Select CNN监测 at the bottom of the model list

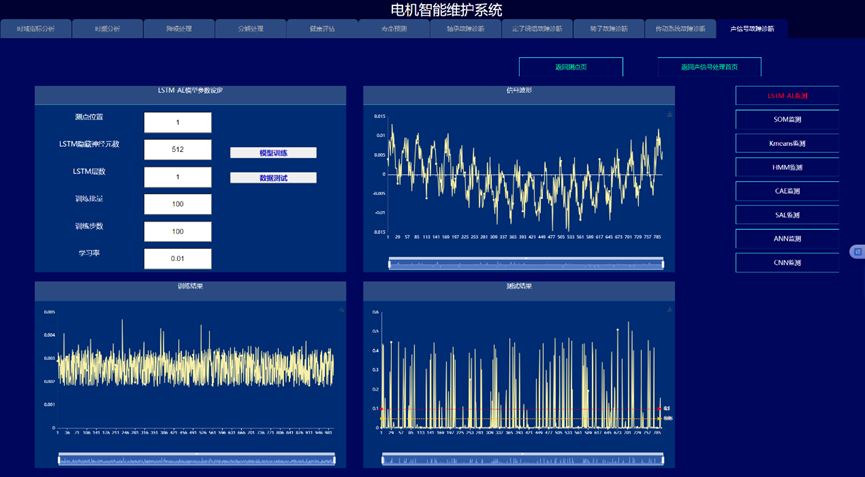787,263
